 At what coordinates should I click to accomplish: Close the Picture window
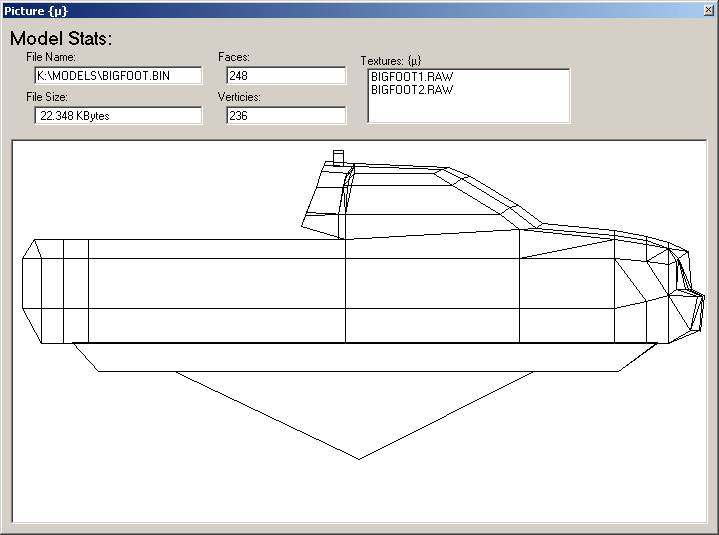click(x=708, y=10)
